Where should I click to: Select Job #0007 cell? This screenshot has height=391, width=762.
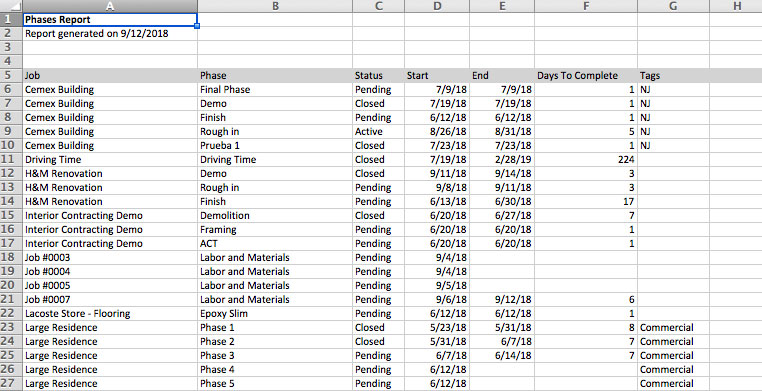click(110, 300)
